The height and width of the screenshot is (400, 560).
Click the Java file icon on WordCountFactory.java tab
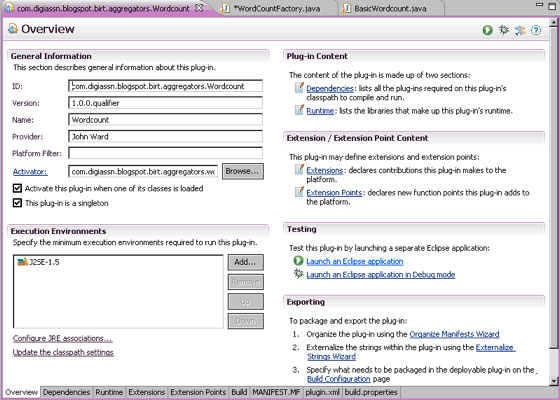click(225, 8)
